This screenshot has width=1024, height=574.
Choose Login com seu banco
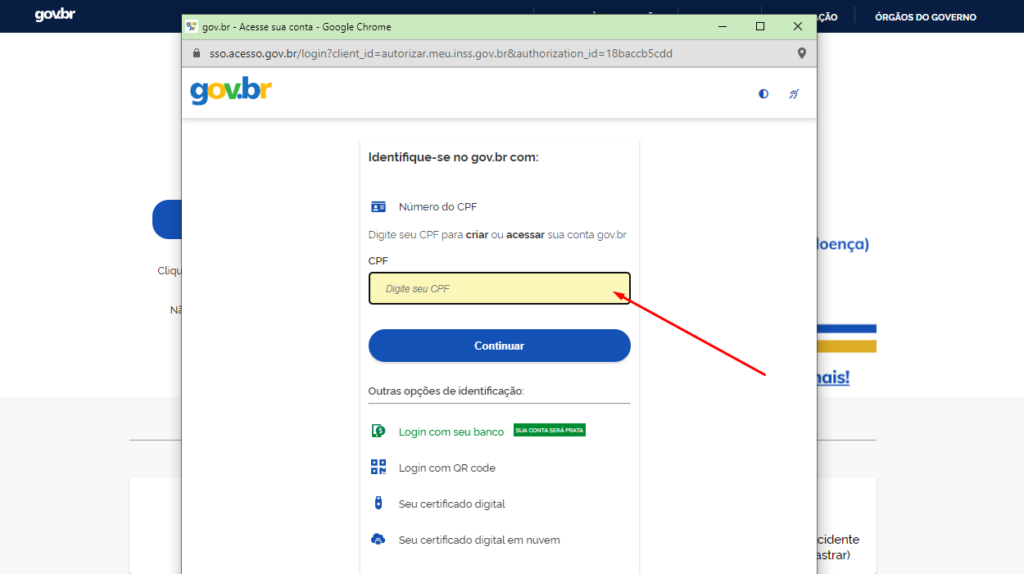pyautogui.click(x=451, y=432)
